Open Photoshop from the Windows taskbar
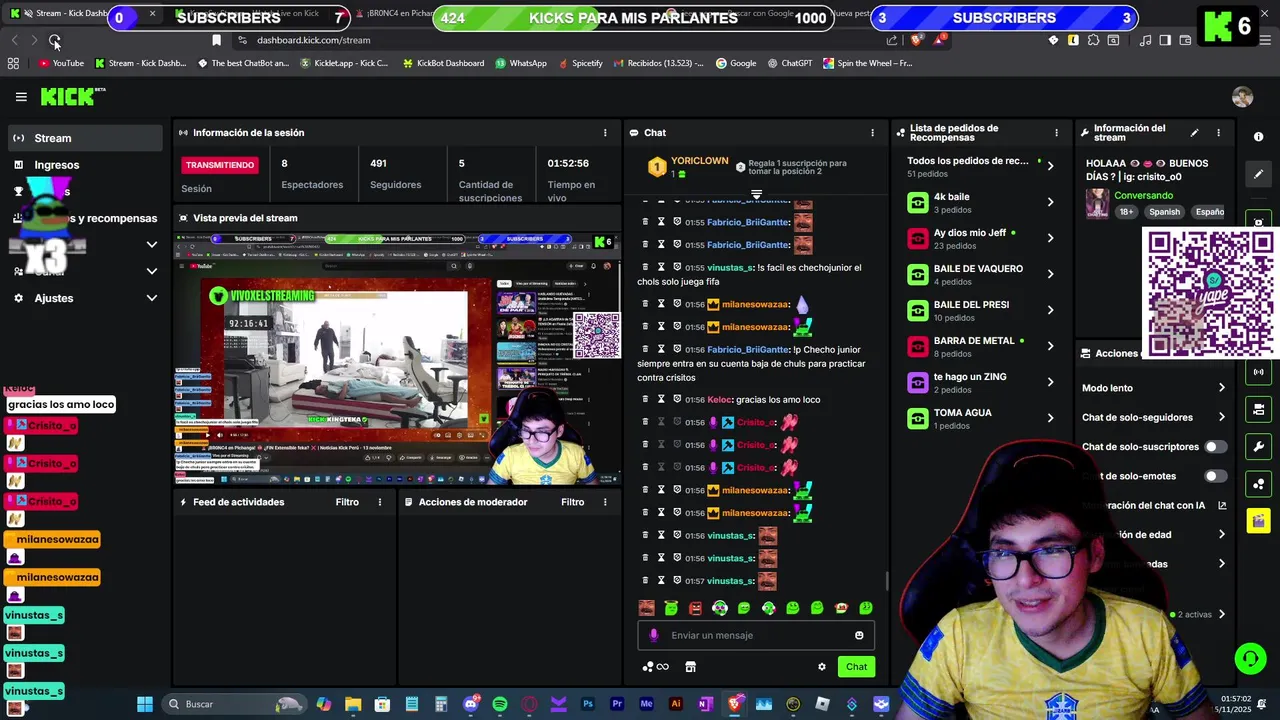 point(588,704)
